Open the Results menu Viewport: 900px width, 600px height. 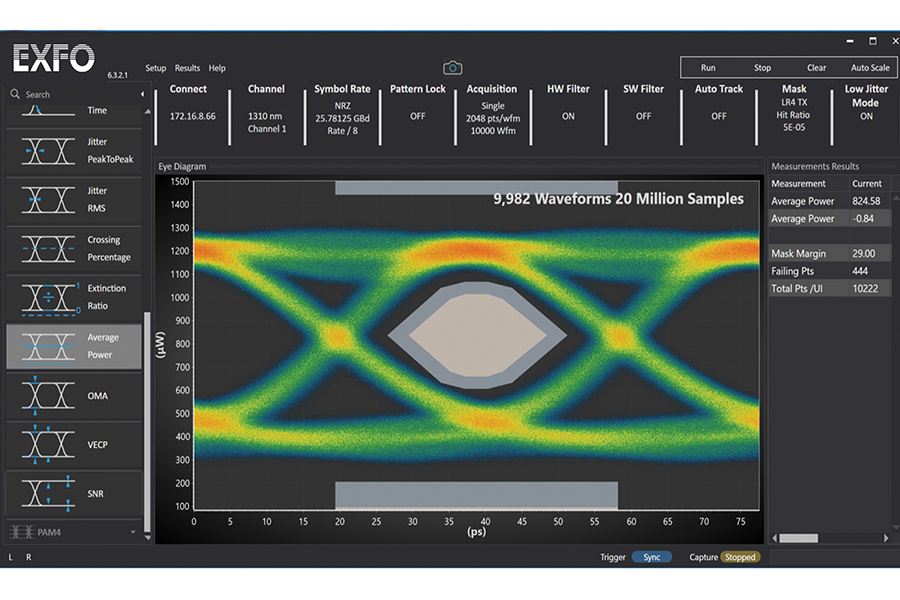[x=187, y=69]
